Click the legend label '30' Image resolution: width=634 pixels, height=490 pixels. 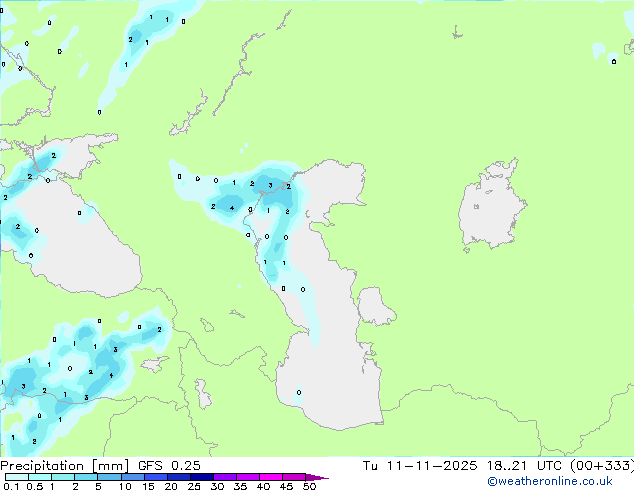tap(217, 486)
